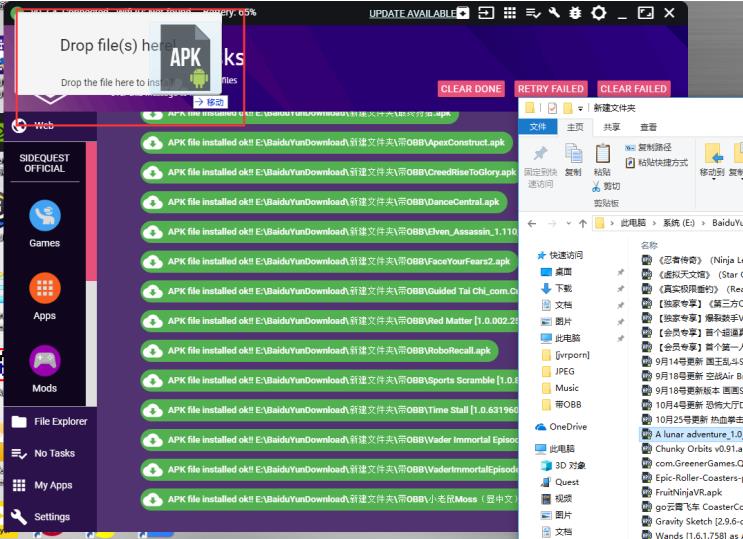Select Quest device in Explorer navigation tree
743x539 pixels.
pyautogui.click(x=560, y=482)
